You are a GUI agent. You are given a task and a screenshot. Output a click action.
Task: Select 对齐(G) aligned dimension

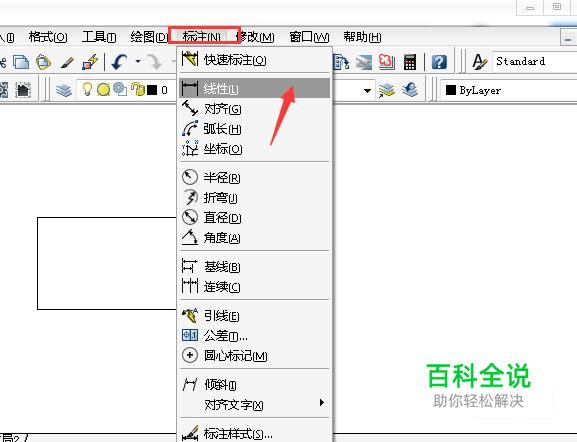[255, 109]
